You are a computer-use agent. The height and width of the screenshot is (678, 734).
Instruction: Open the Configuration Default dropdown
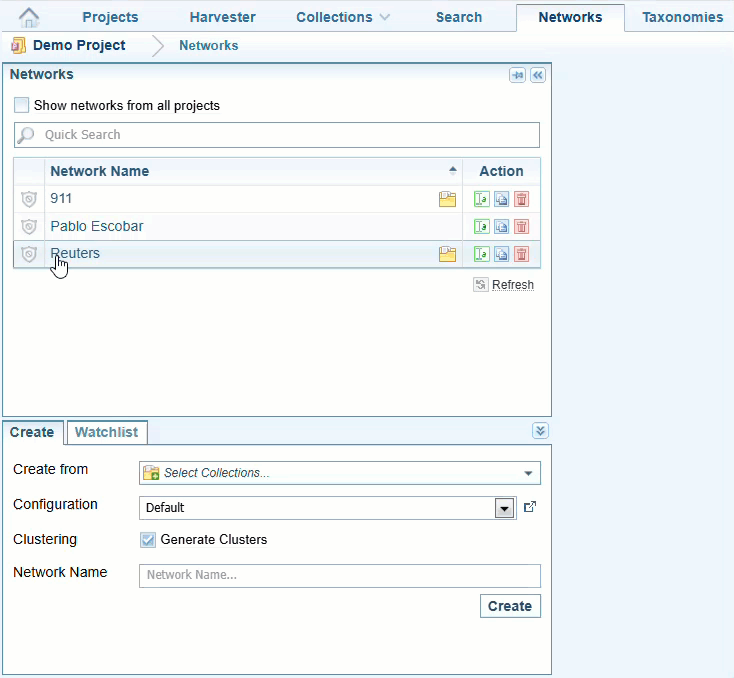click(504, 508)
